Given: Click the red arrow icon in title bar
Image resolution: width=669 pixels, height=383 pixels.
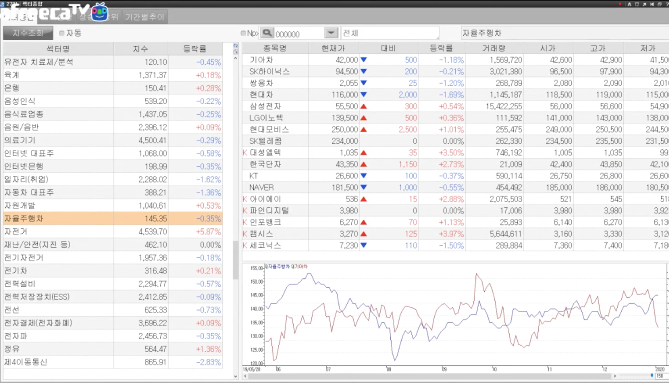Looking at the screenshot, I should [620, 4].
